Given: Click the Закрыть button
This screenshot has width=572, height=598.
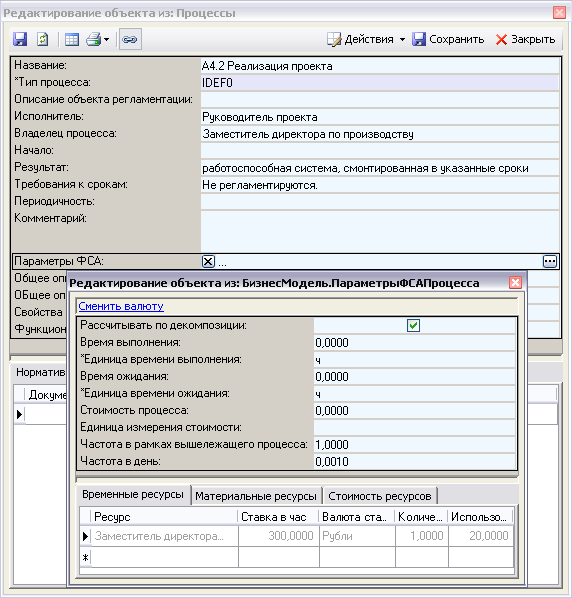Looking at the screenshot, I should coord(525,39).
